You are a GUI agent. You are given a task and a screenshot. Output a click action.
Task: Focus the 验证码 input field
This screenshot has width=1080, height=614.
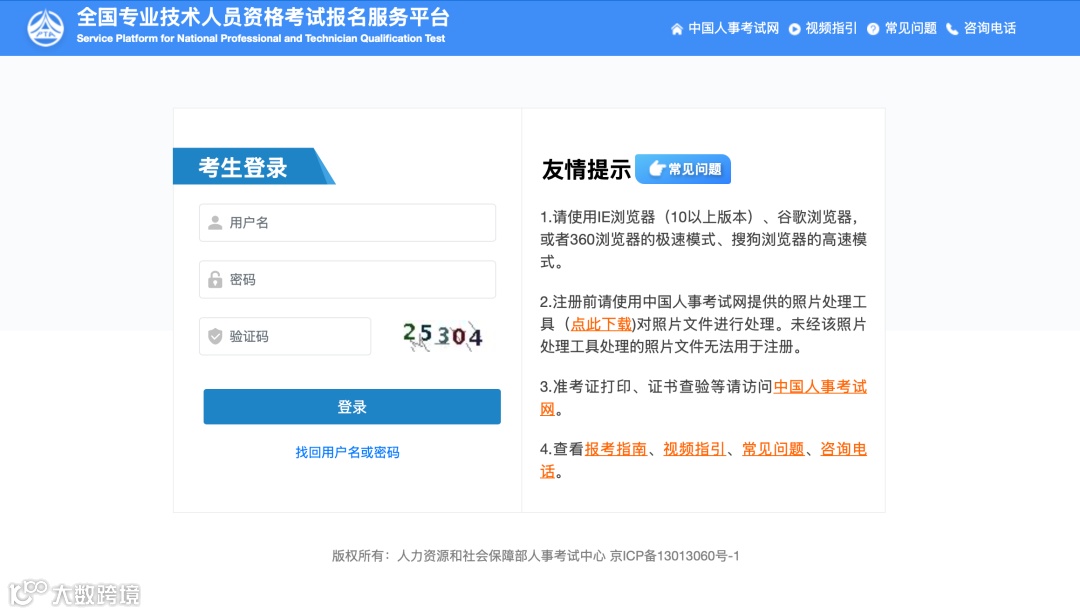pyautogui.click(x=285, y=336)
